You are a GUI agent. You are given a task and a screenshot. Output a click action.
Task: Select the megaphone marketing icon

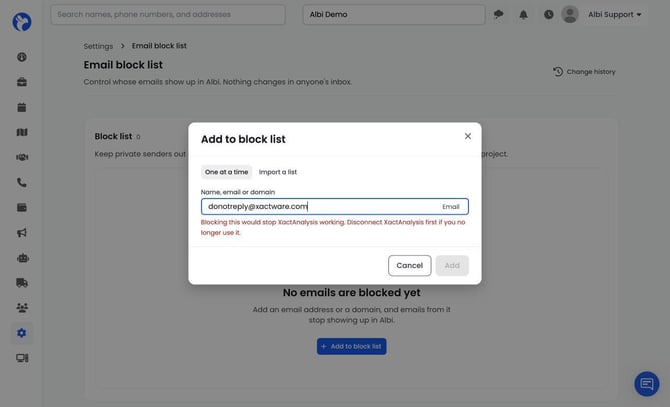point(22,233)
